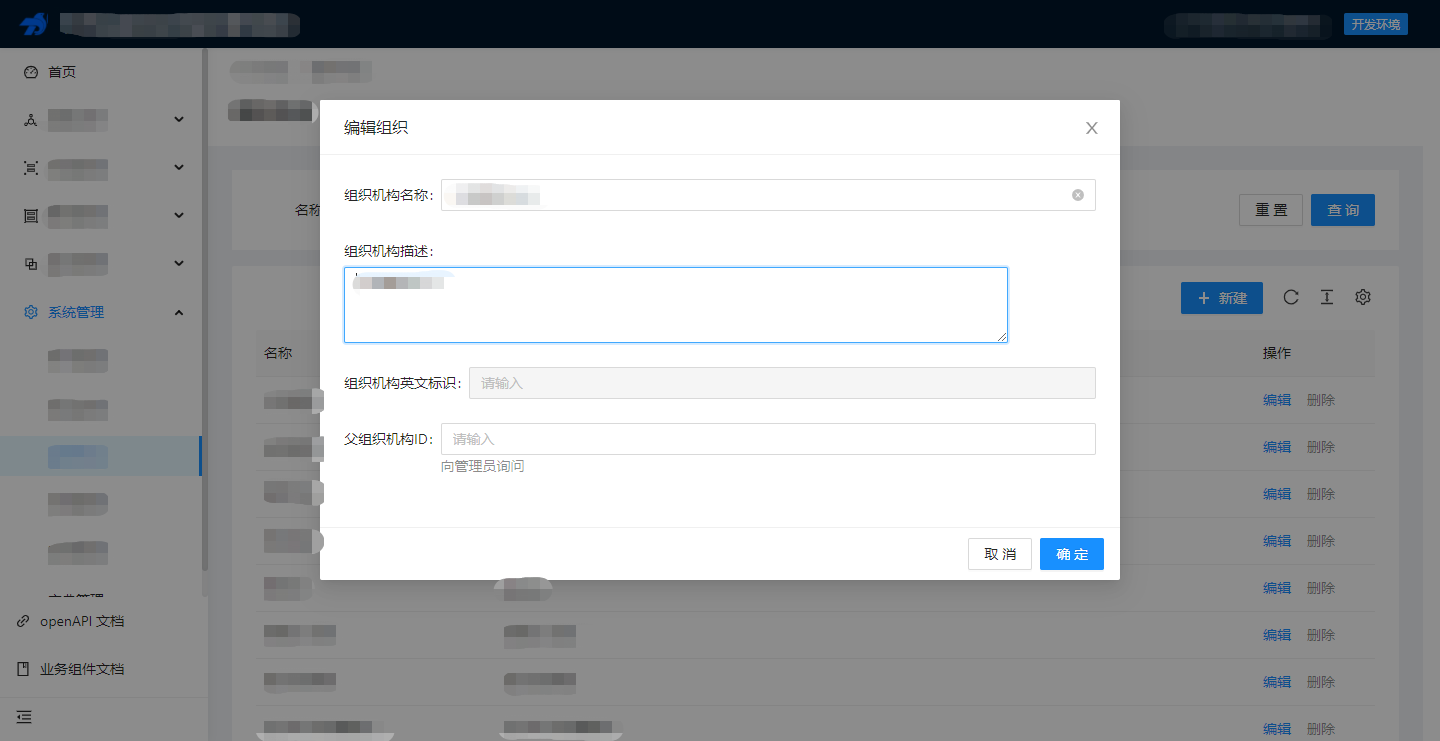This screenshot has height=741, width=1440.
Task: Adjust row density via the line-height icon
Action: tap(1327, 297)
